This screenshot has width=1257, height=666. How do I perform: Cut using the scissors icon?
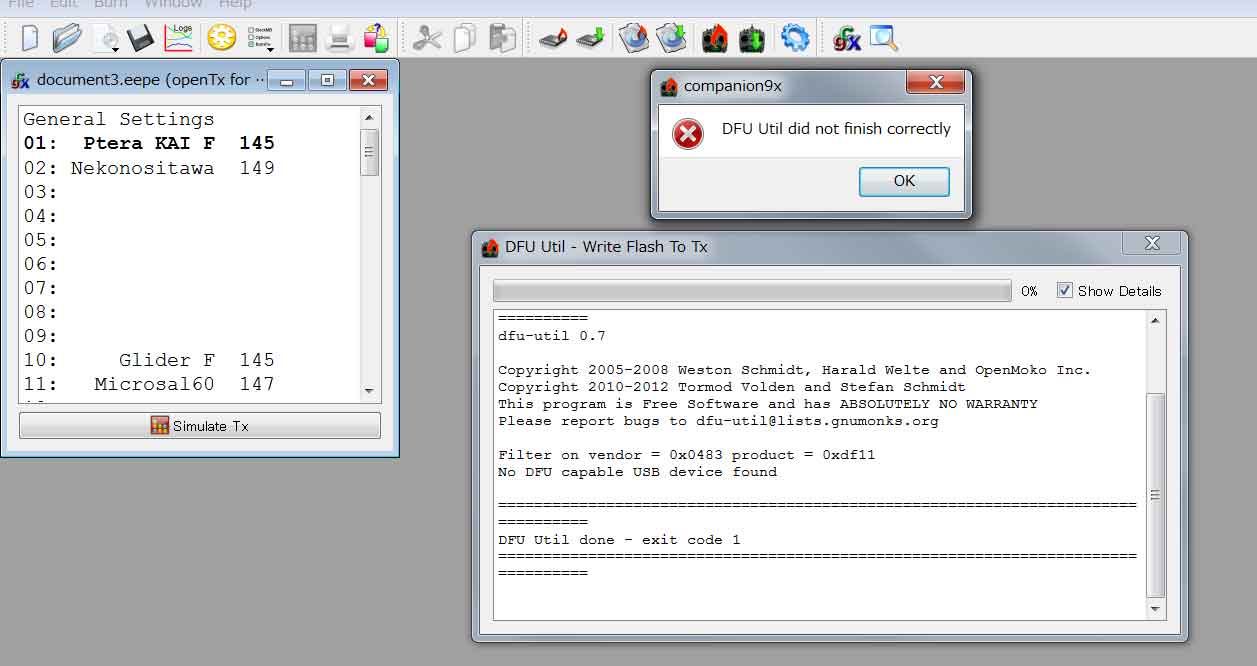(x=428, y=39)
